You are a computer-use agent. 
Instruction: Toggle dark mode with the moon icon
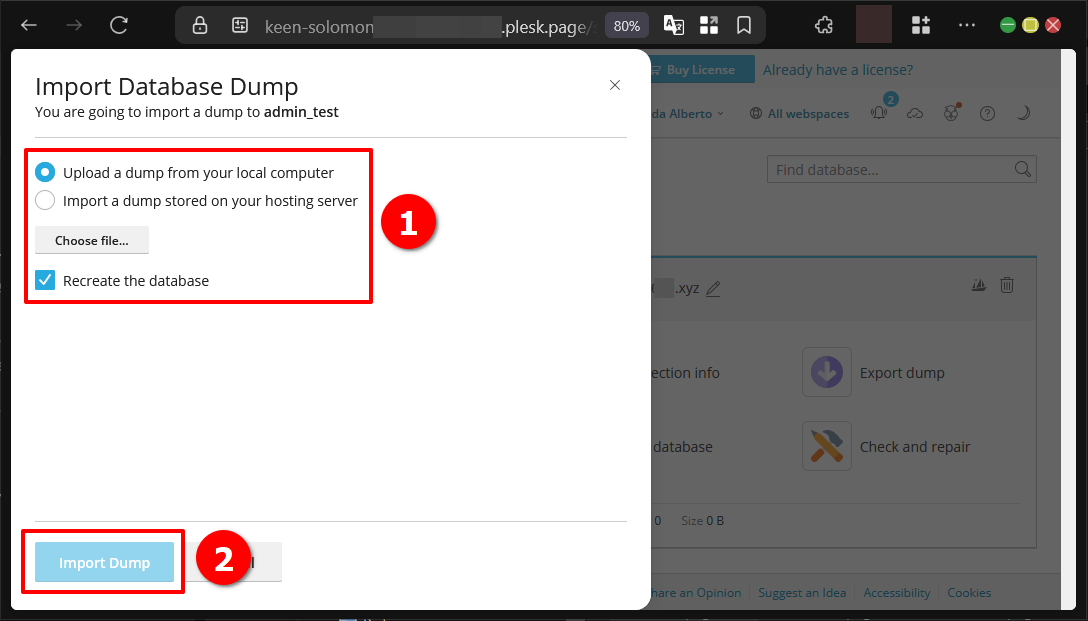tap(1023, 113)
